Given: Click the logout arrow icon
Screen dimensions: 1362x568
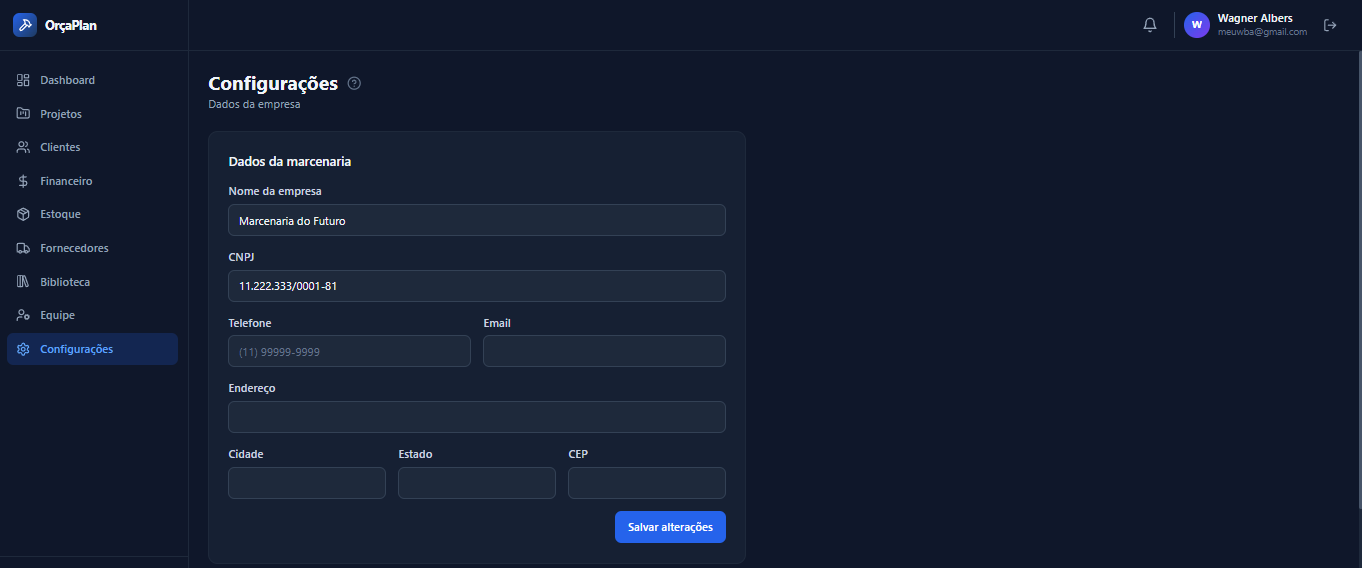Looking at the screenshot, I should (x=1330, y=25).
